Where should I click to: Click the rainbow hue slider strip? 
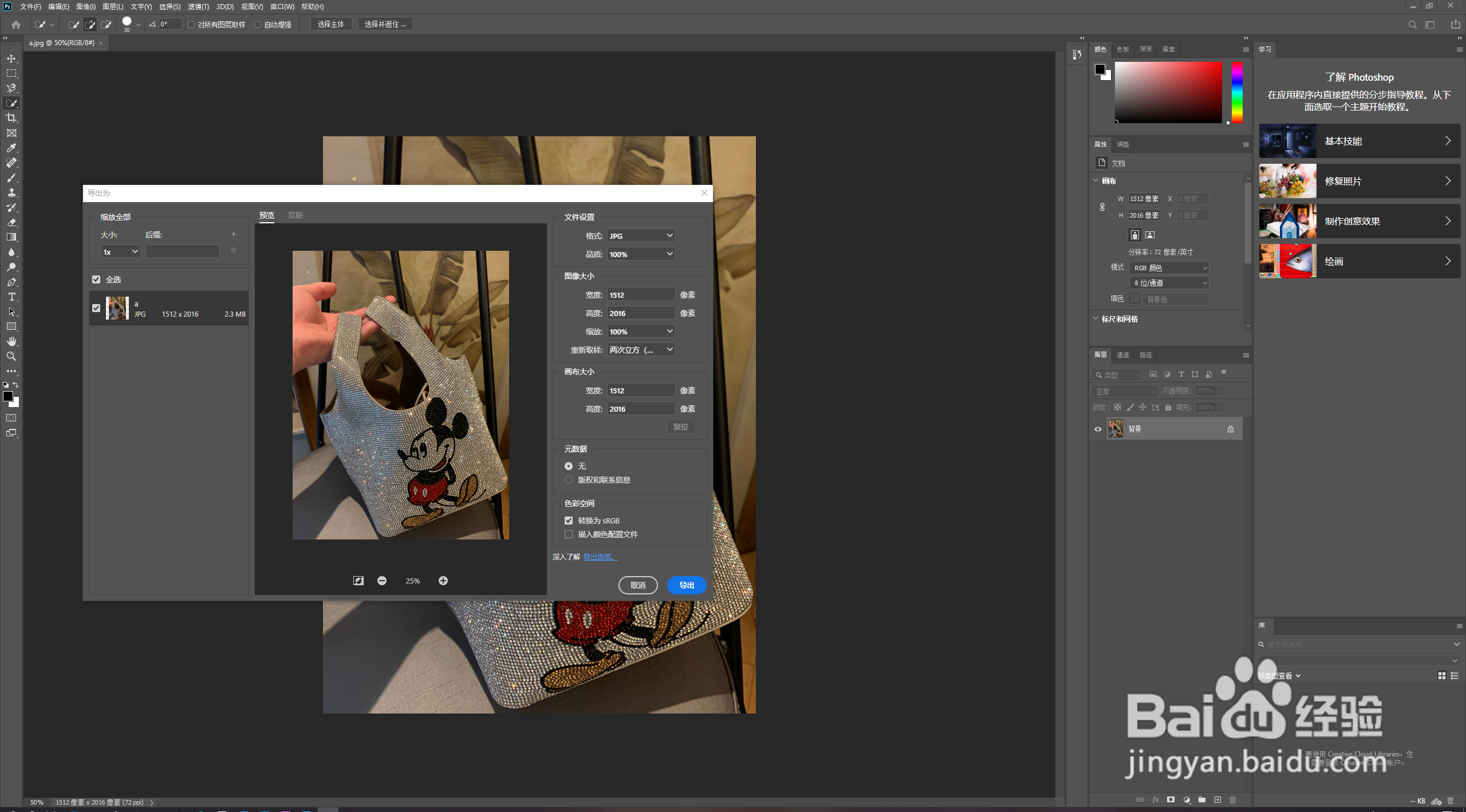click(x=1237, y=92)
